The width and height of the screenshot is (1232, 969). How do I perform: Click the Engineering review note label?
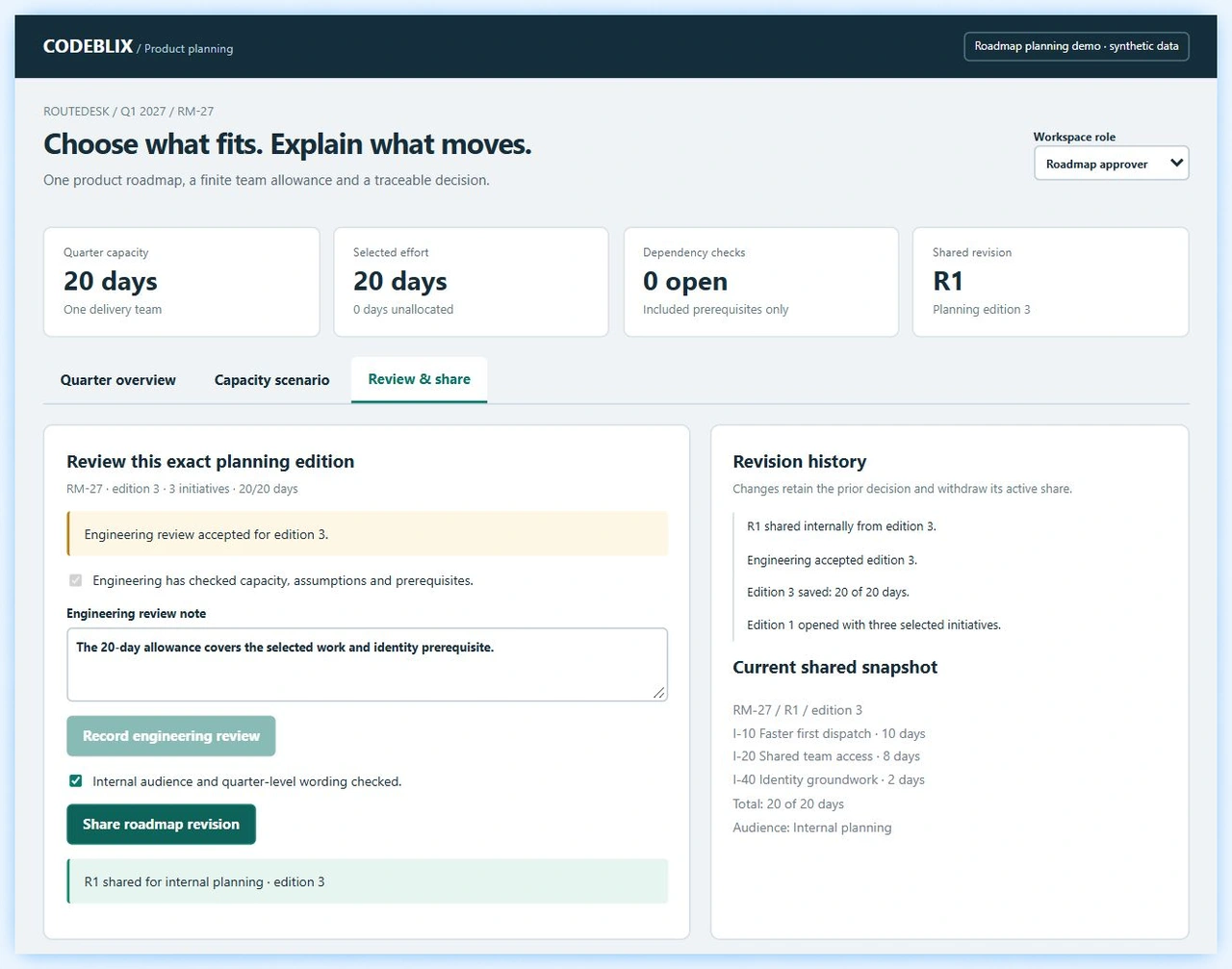(x=136, y=614)
